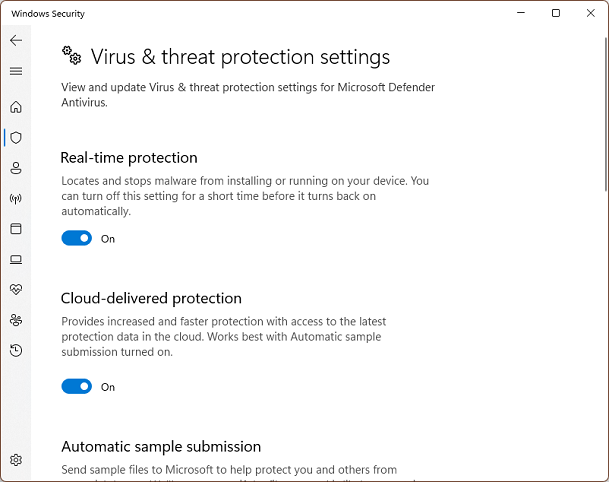Image resolution: width=609 pixels, height=482 pixels.
Task: Minimize the Windows Security window
Action: 520,13
